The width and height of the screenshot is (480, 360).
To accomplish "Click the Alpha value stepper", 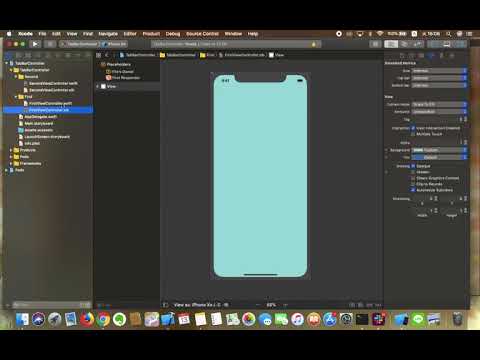I will [465, 142].
